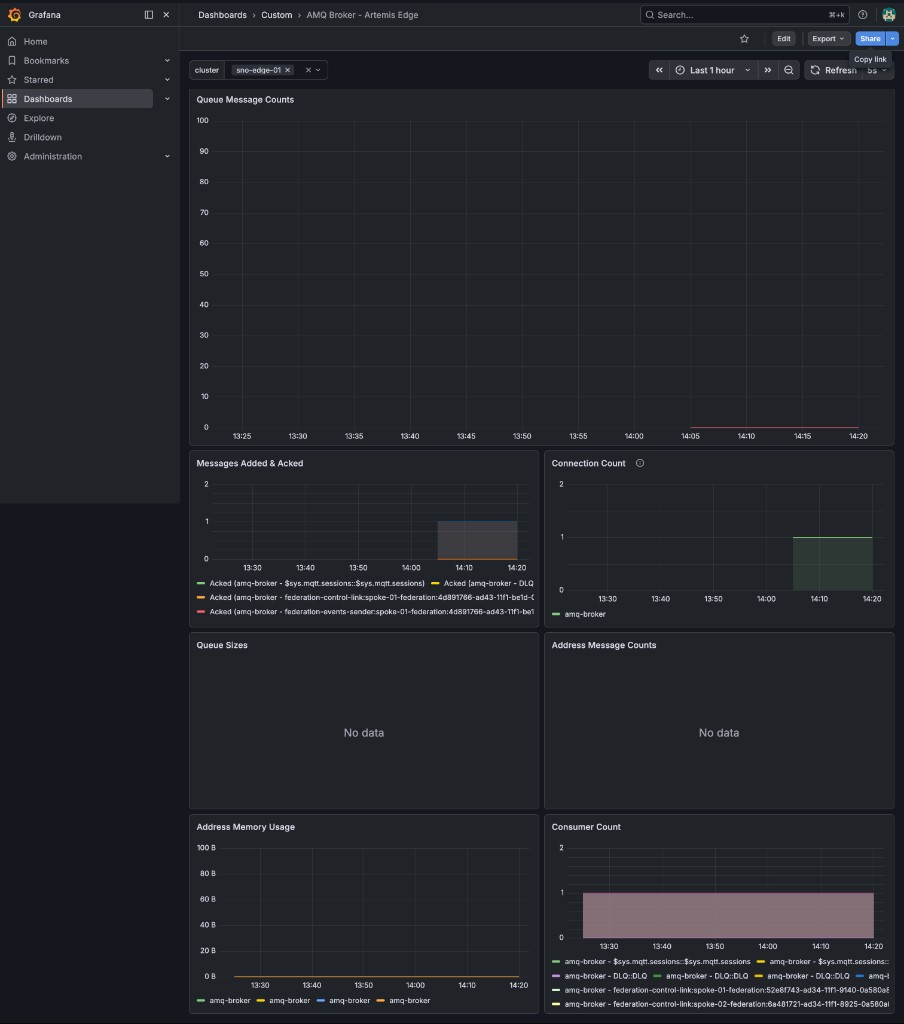Toggle amq-broker legend in Connection Count
This screenshot has width=904, height=1024.
click(585, 614)
